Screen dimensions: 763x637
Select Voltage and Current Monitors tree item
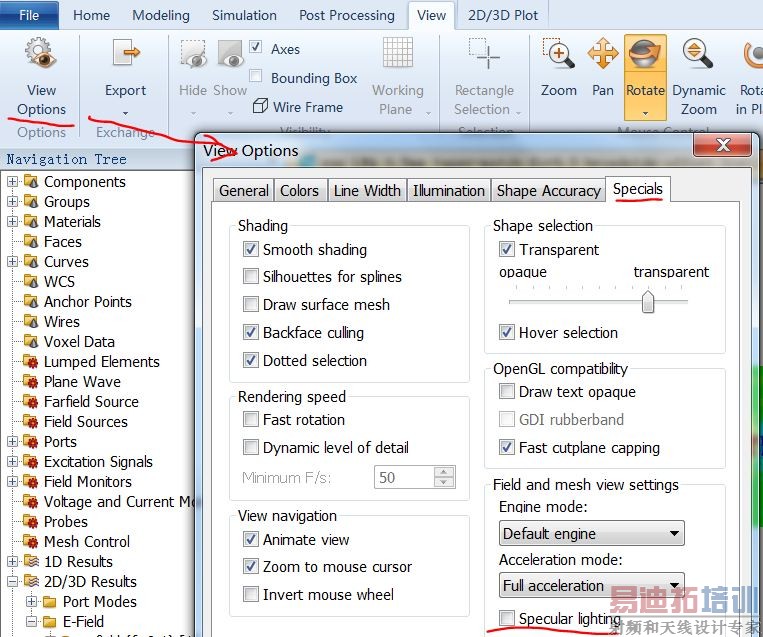tap(118, 501)
